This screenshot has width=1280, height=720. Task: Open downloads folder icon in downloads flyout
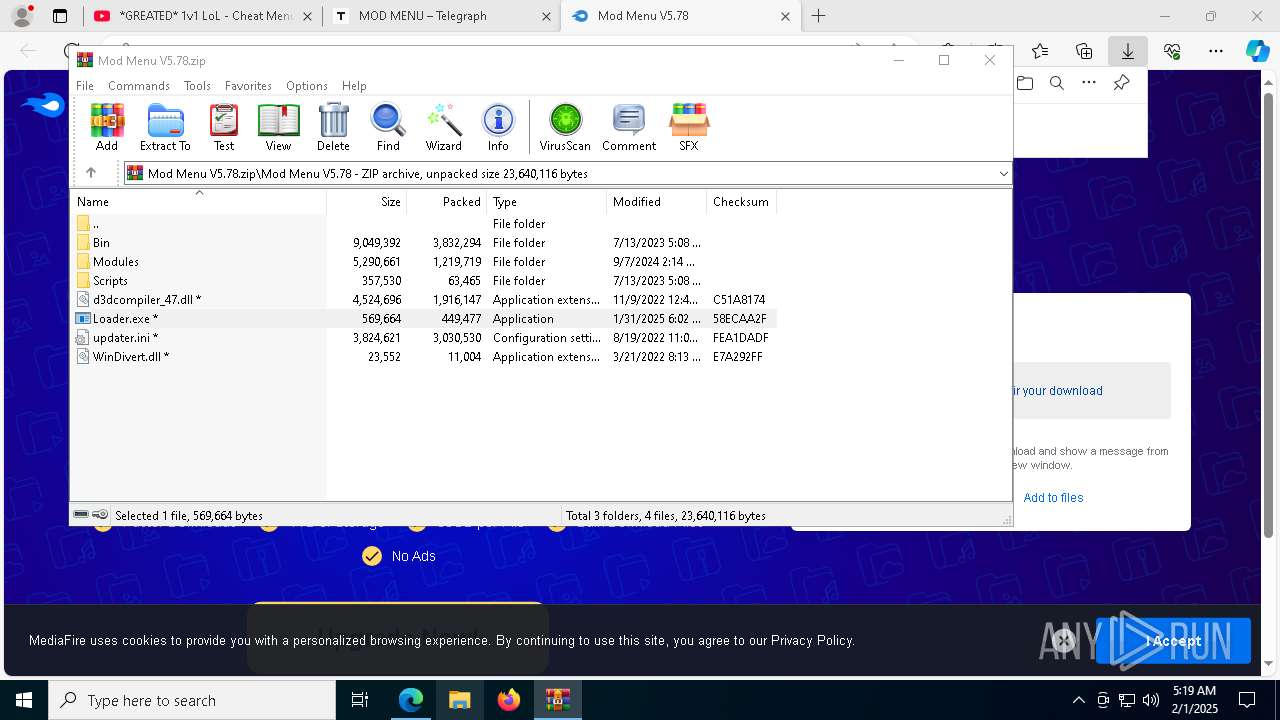click(x=1025, y=83)
